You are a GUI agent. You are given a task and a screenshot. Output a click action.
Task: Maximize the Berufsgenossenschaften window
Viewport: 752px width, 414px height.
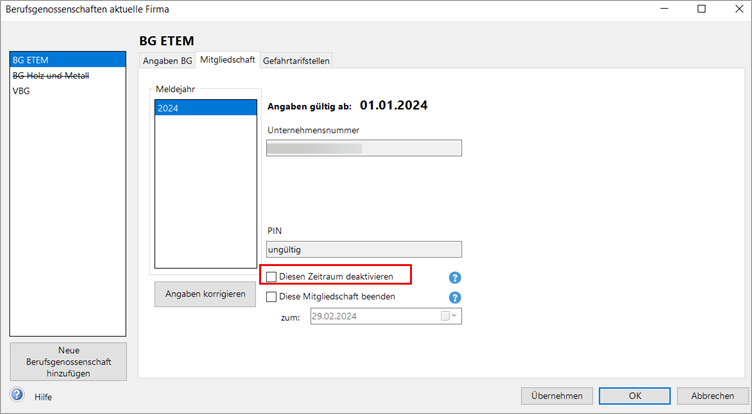(x=701, y=9)
